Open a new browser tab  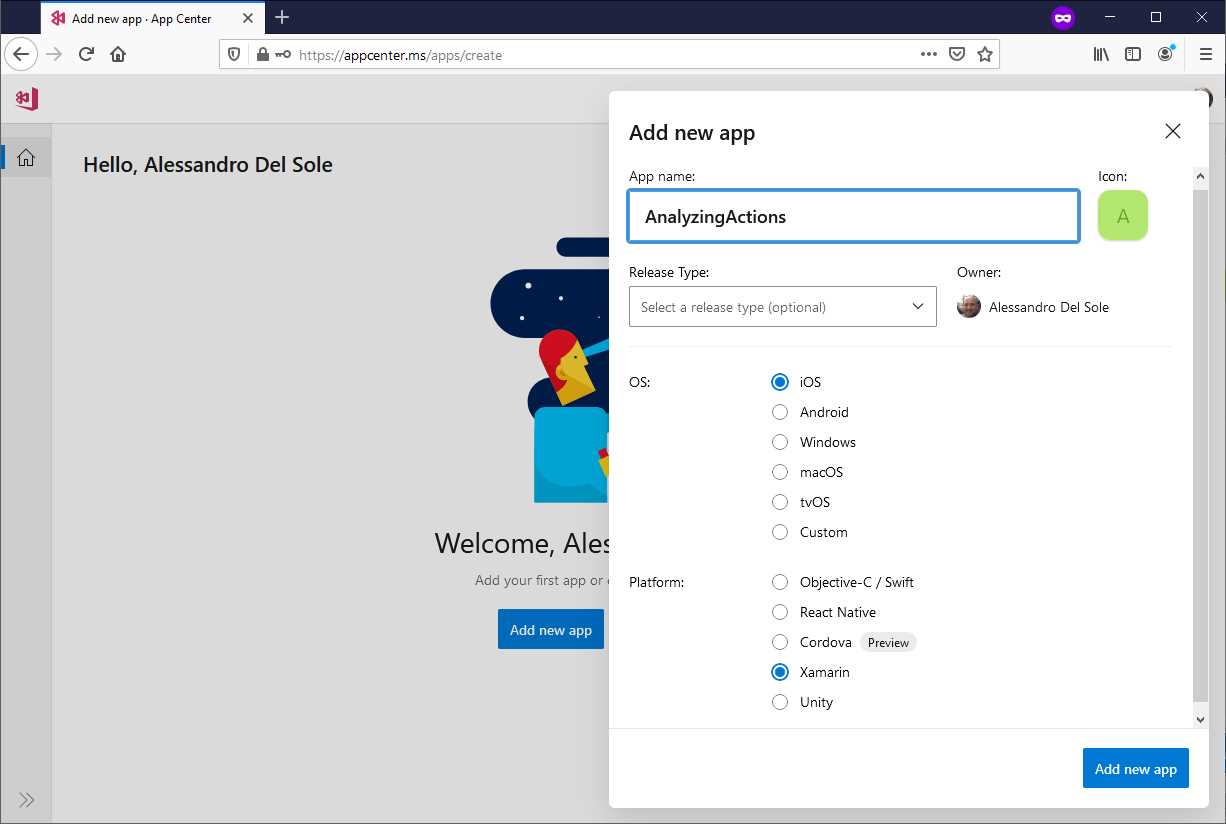click(x=282, y=17)
